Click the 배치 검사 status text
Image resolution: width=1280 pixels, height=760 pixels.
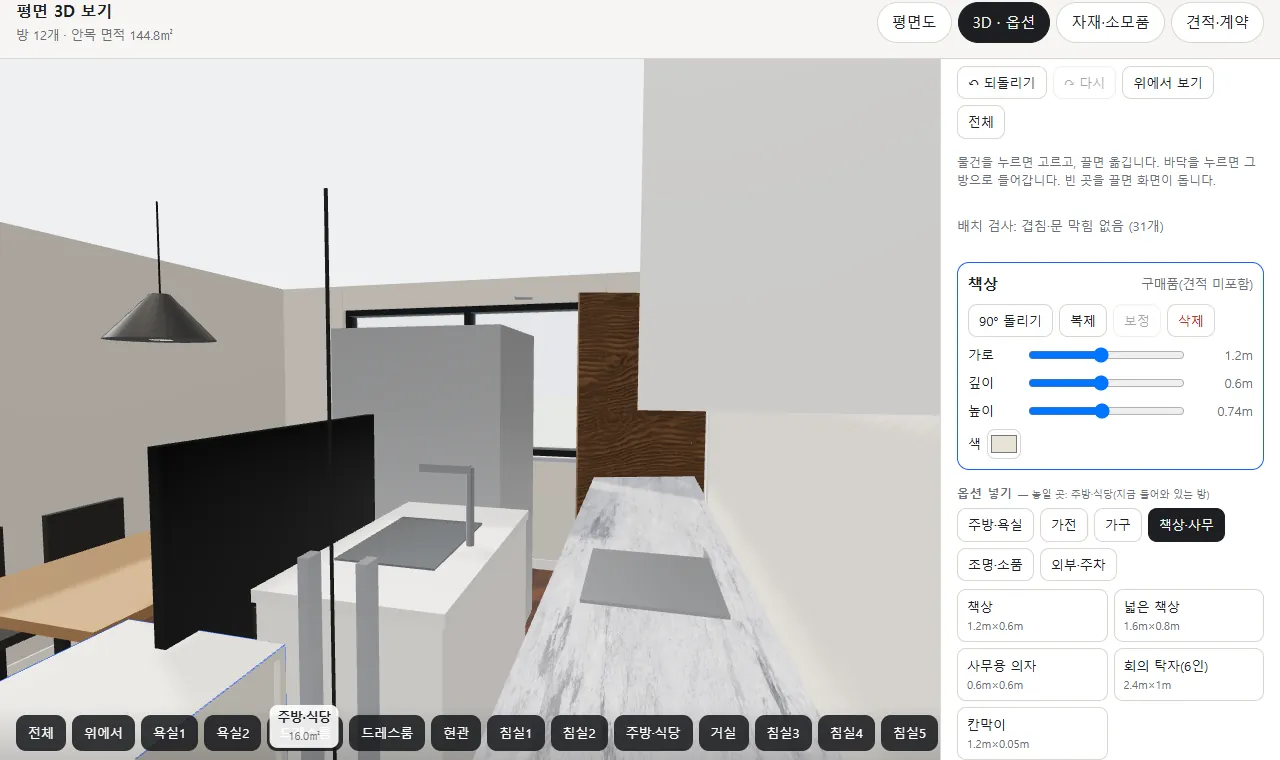point(1060,226)
